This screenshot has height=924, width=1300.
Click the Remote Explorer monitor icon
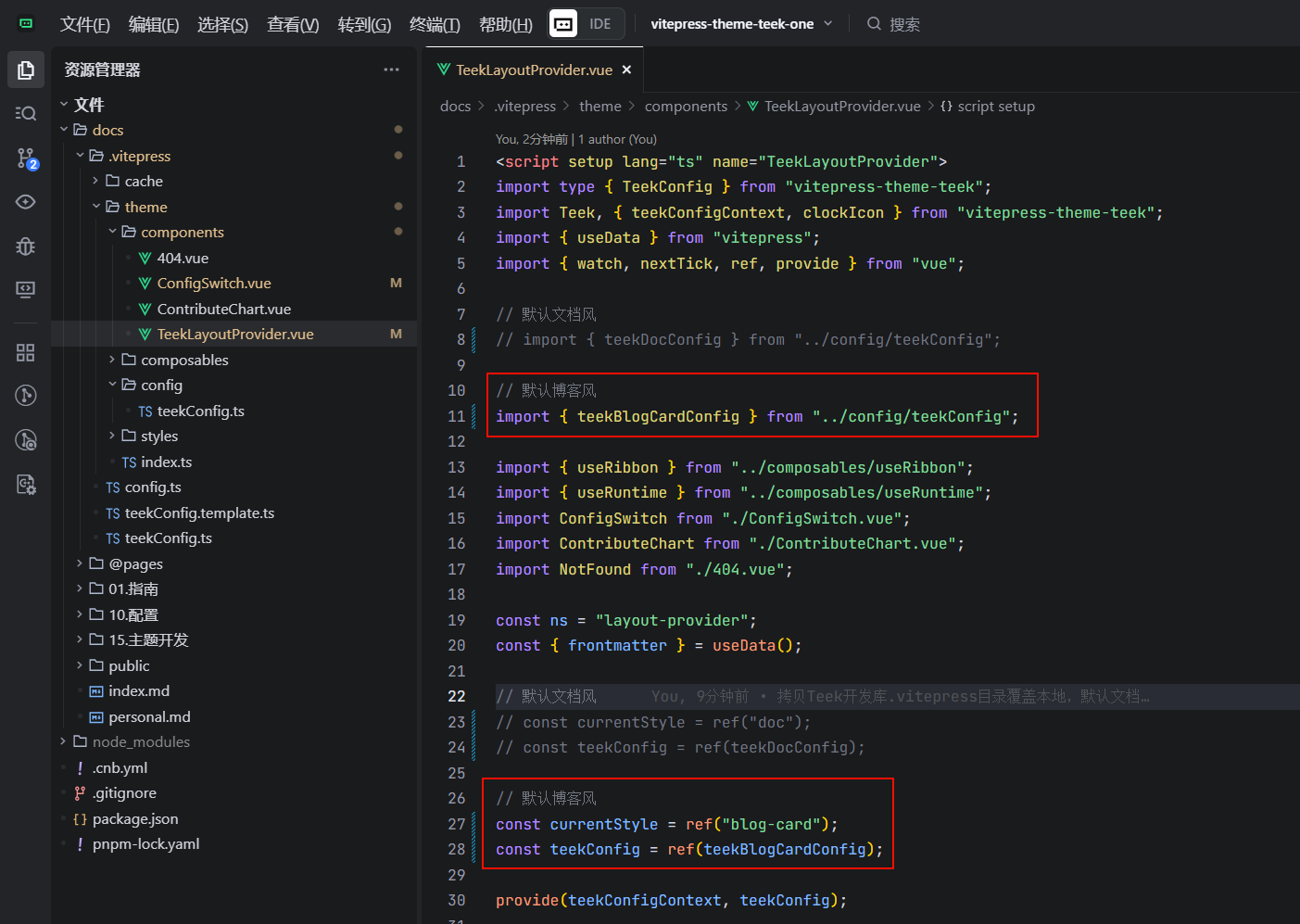pyautogui.click(x=26, y=290)
